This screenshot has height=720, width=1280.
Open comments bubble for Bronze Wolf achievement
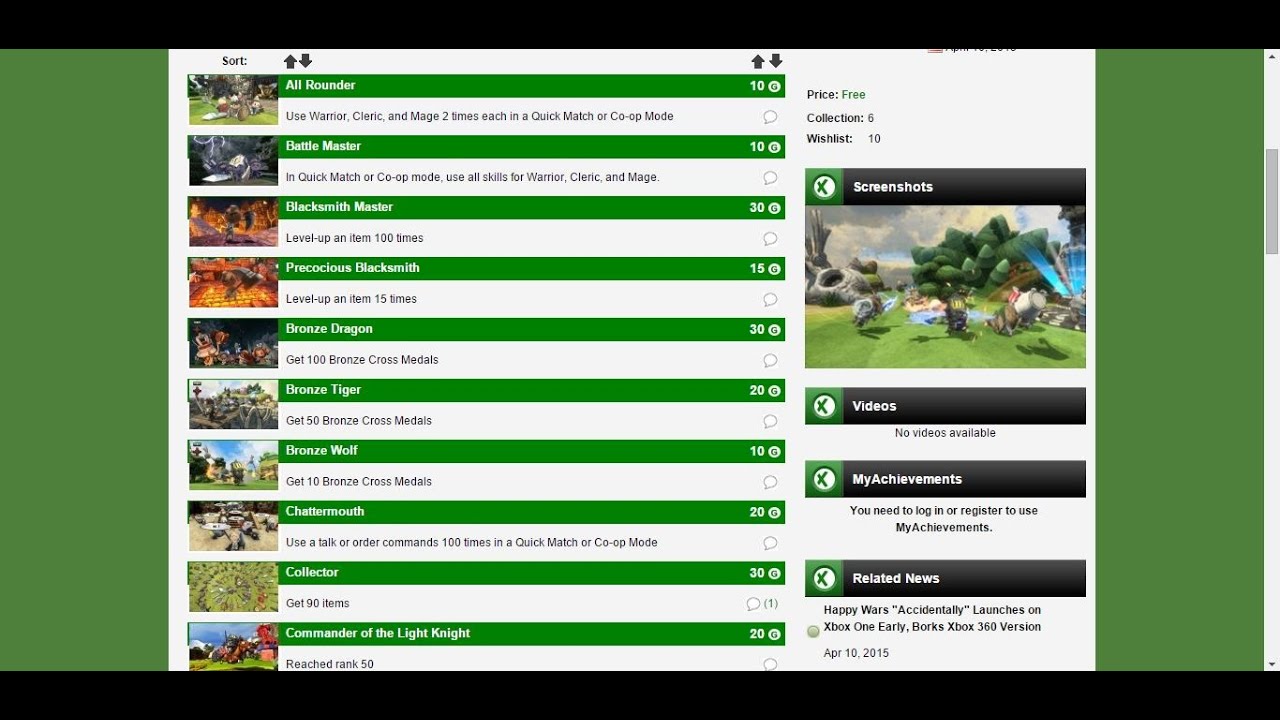point(770,482)
